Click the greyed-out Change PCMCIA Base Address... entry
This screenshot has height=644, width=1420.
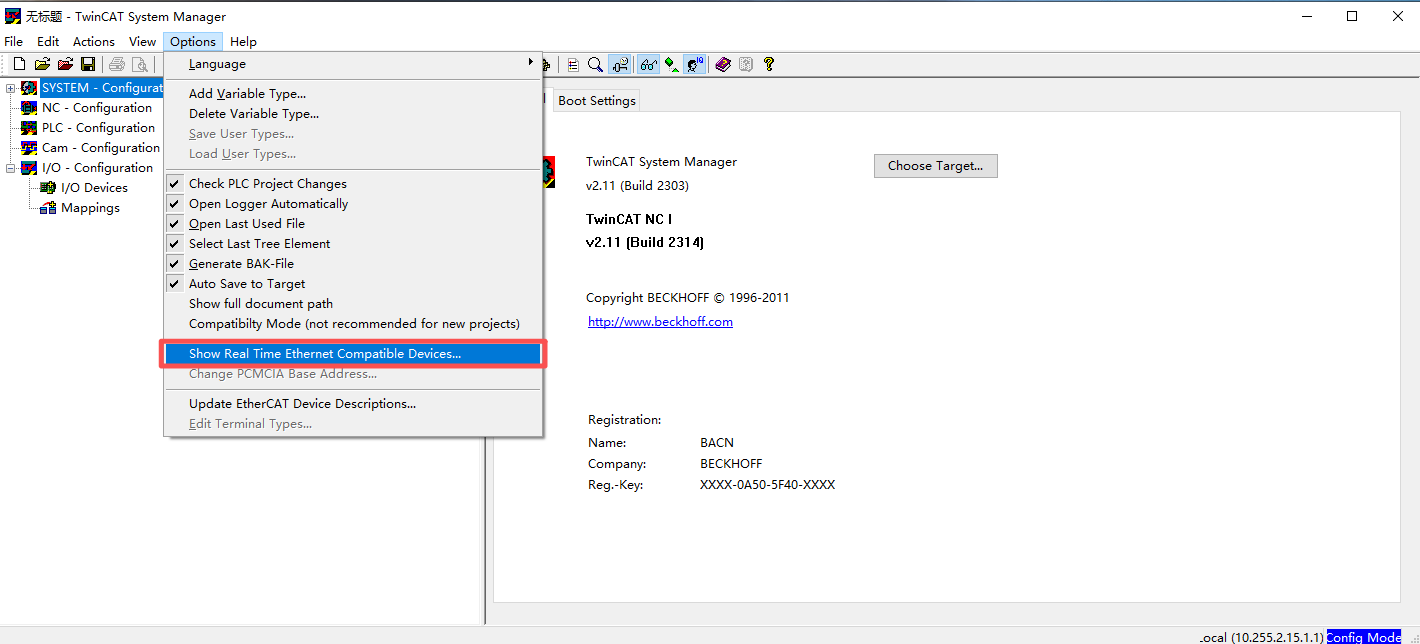(353, 374)
